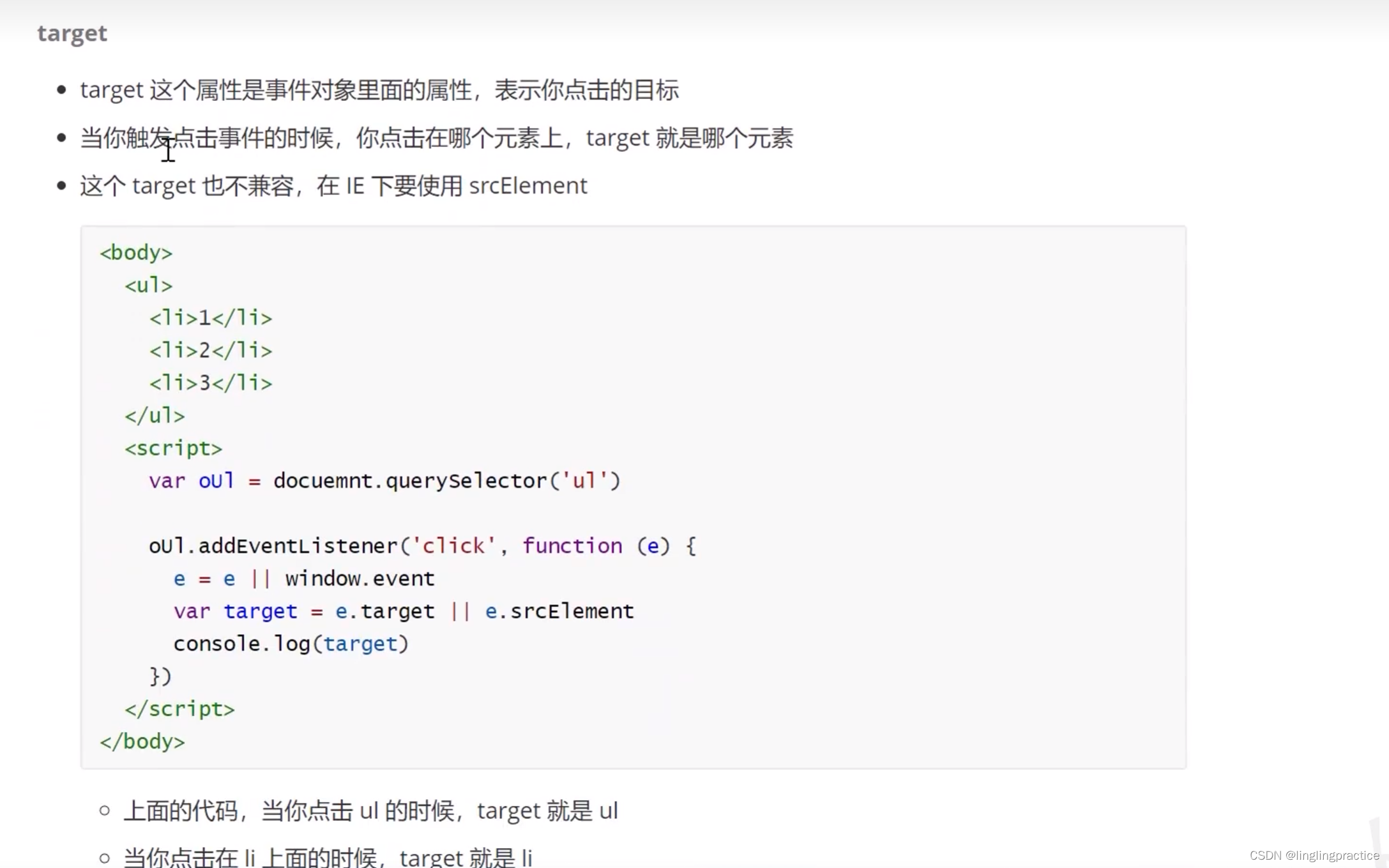
Task: Click the closing </body> code line
Action: pyautogui.click(x=142, y=742)
